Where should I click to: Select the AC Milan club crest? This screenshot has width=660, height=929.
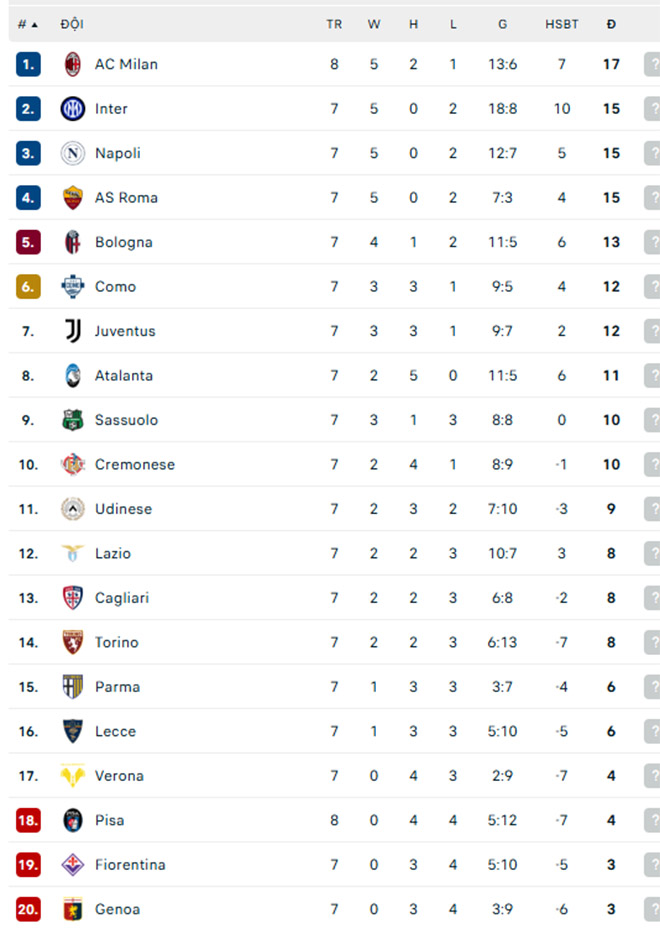[x=72, y=64]
